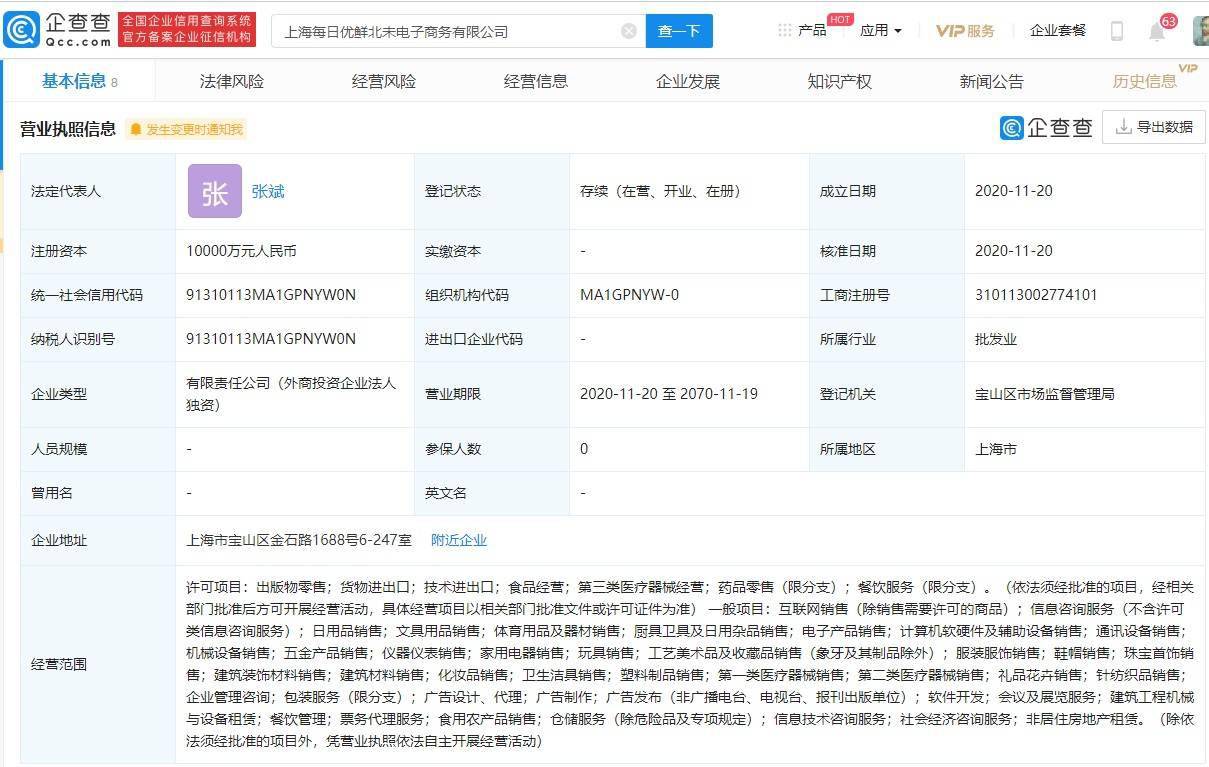Viewport: 1209px width, 767px height.
Task: Open the 企业发展 tab
Action: (688, 81)
